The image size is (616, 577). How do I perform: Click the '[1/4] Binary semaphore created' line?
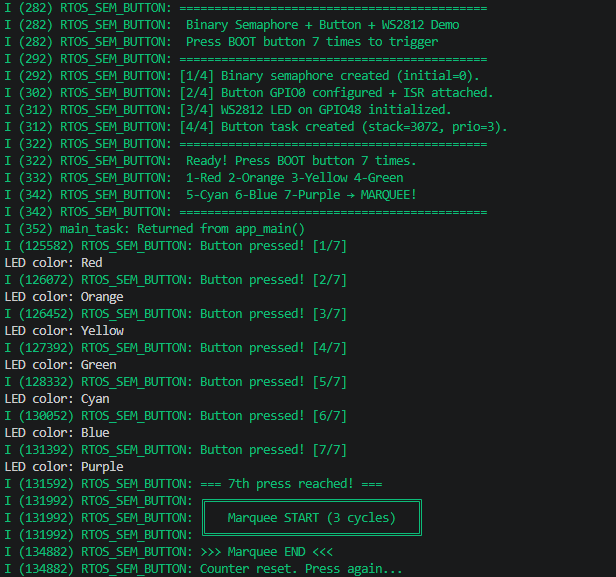pyautogui.click(x=242, y=76)
